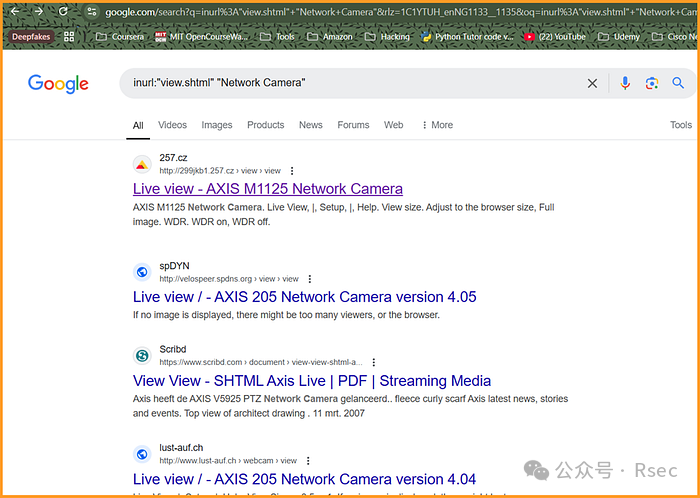Reload the page with refresh icon
Viewport: 700px width, 498px height.
tap(63, 12)
